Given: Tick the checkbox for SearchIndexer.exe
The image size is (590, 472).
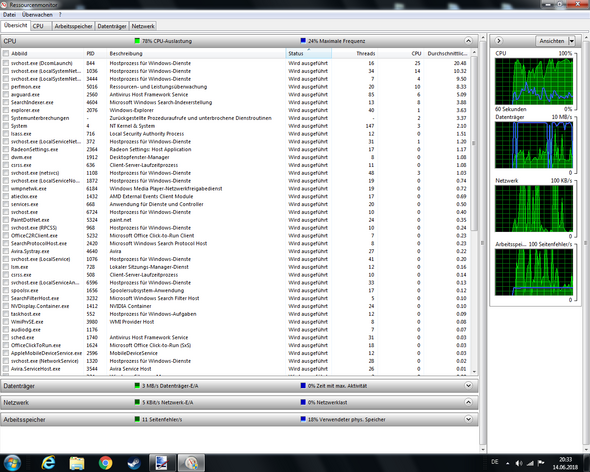Looking at the screenshot, I should pos(6,102).
